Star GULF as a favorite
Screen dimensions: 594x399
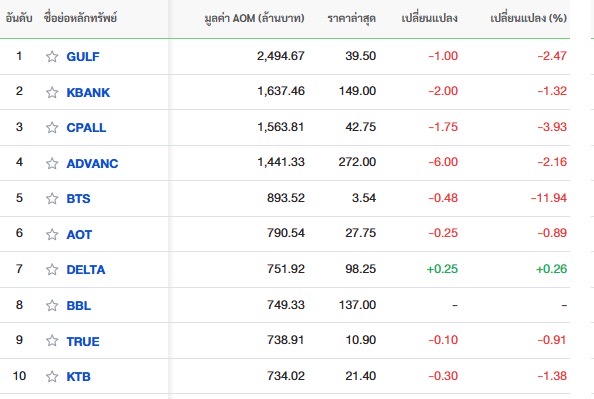pos(52,56)
